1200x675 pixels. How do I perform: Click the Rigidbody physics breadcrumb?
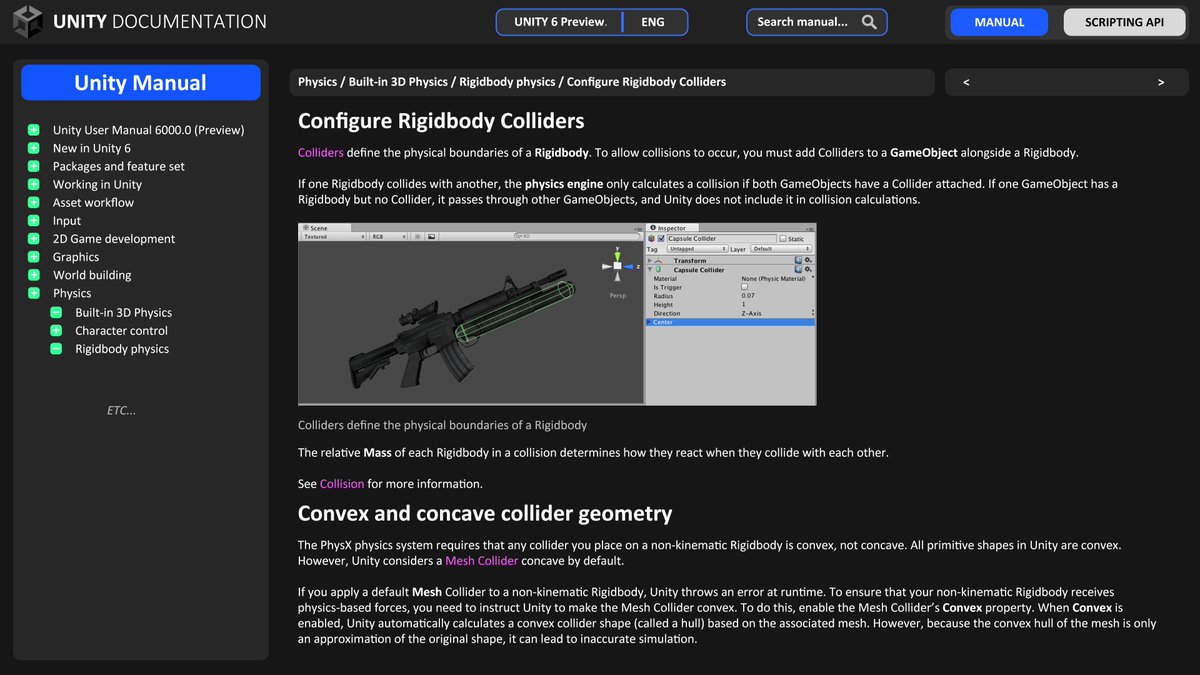507,82
